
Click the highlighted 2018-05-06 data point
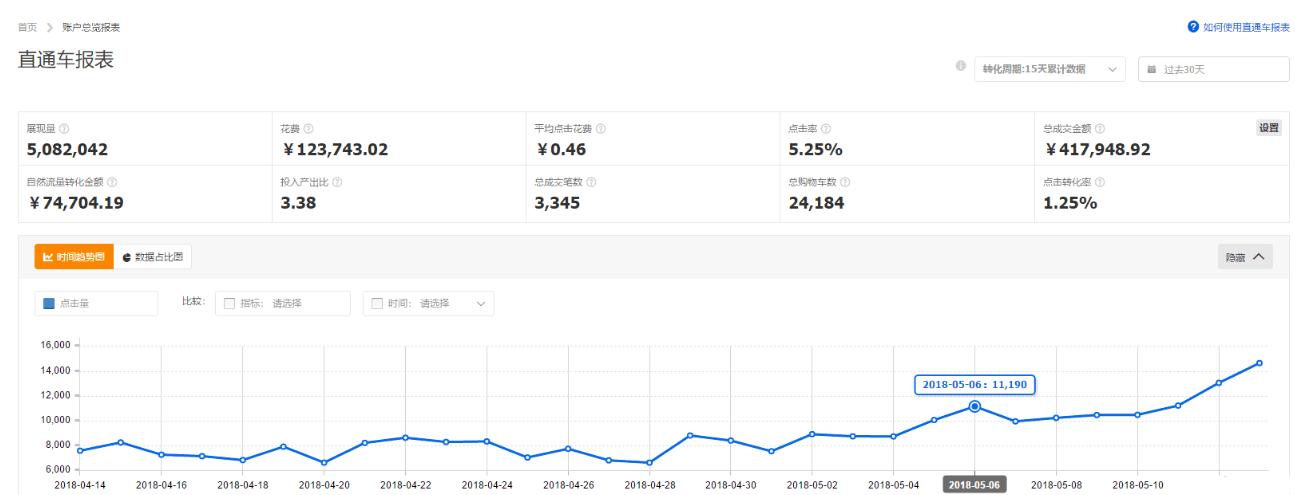point(974,406)
